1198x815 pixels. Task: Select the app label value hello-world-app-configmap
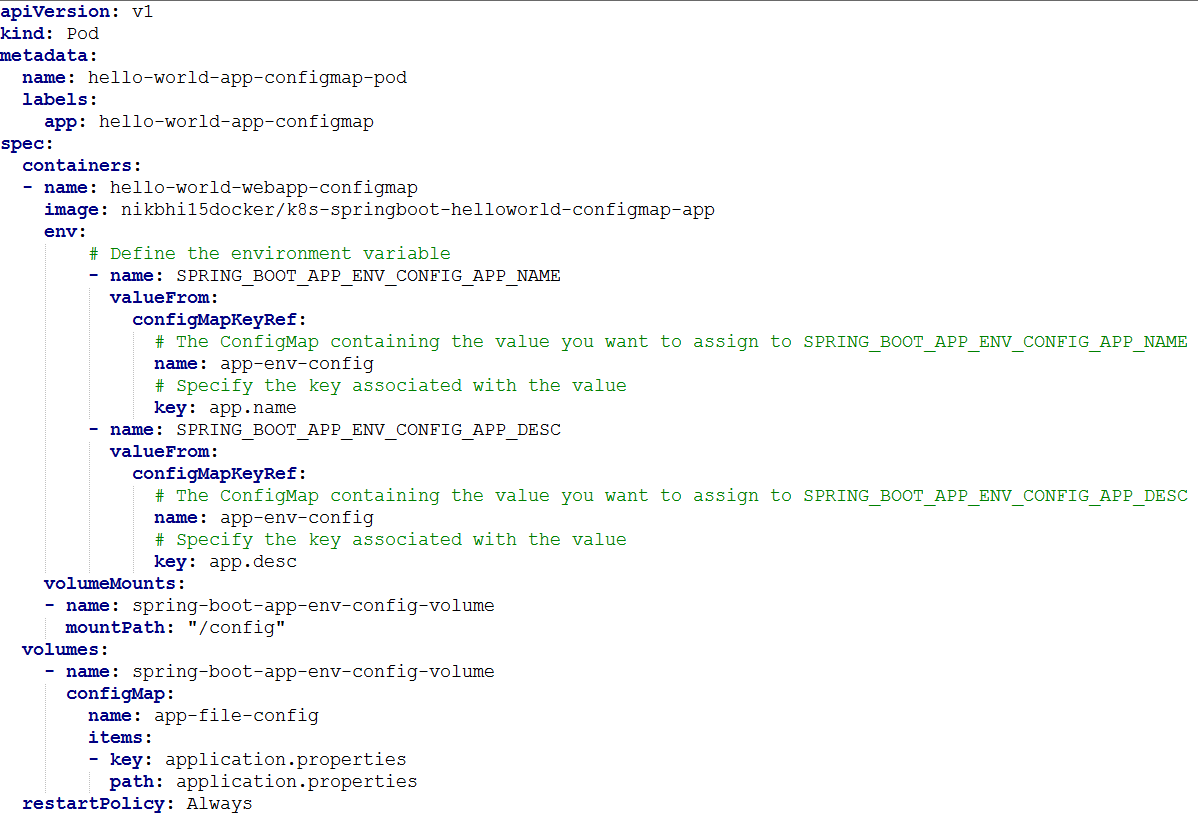(236, 122)
